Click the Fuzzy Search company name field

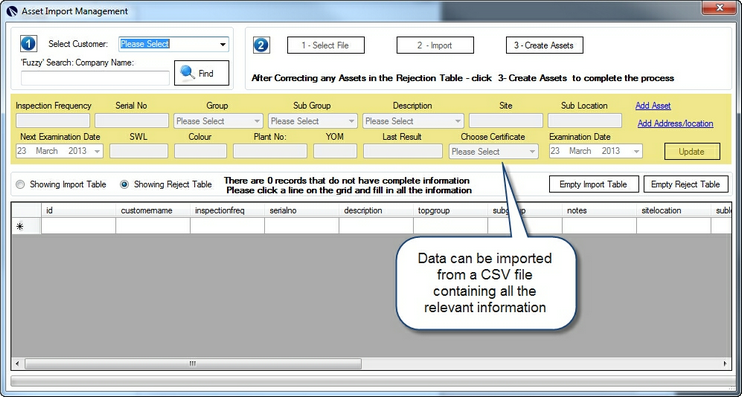[95, 78]
